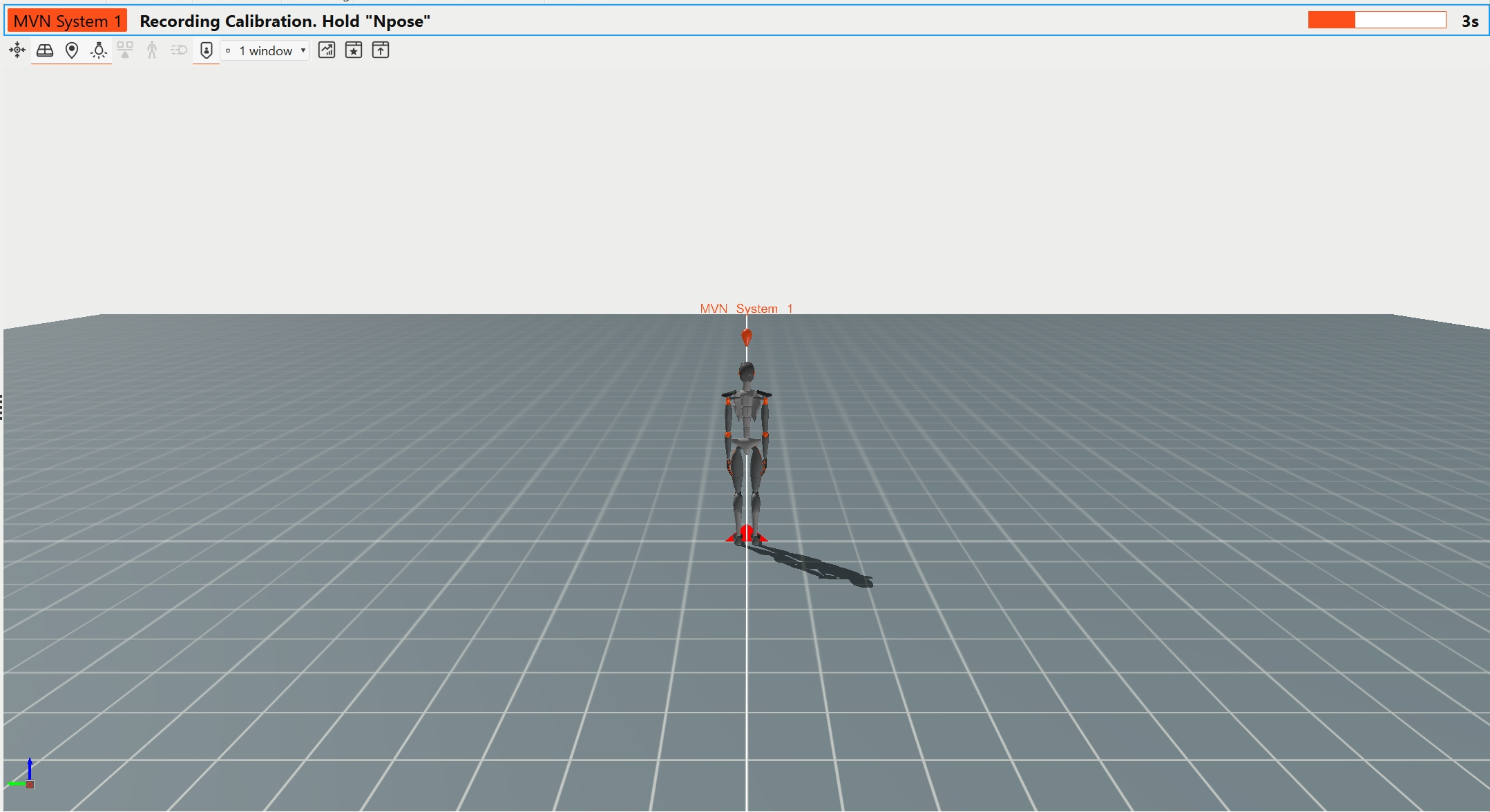Viewport: 1490px width, 812px height.
Task: Select the location marker icon
Action: (72, 50)
